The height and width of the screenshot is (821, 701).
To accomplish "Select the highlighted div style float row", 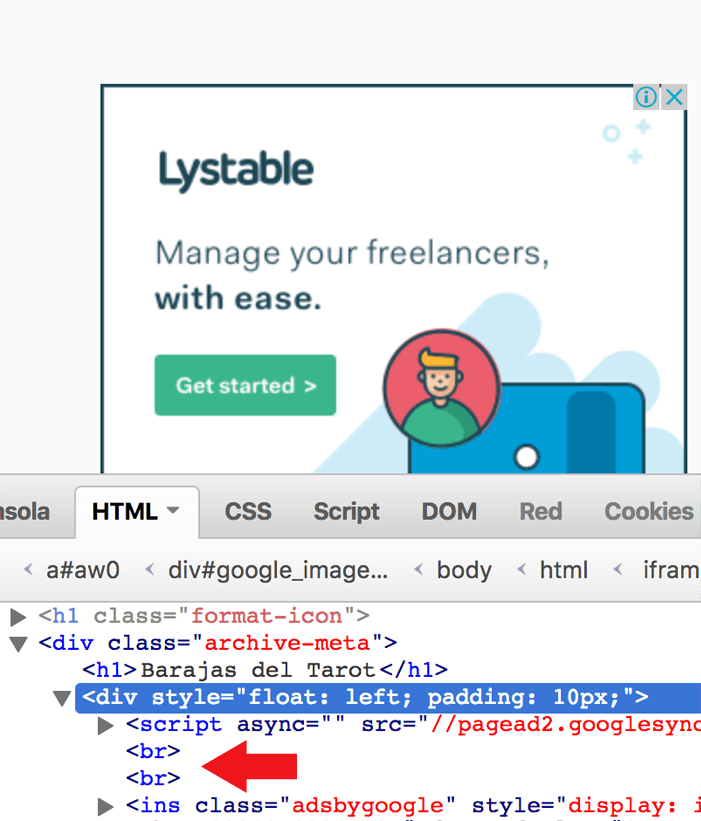I will (x=388, y=698).
